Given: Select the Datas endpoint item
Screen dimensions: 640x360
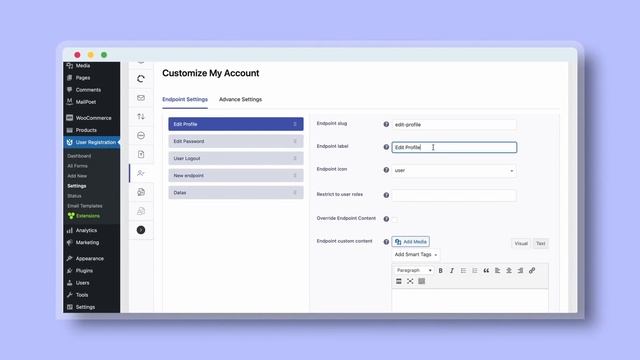Looking at the screenshot, I should [236, 193].
